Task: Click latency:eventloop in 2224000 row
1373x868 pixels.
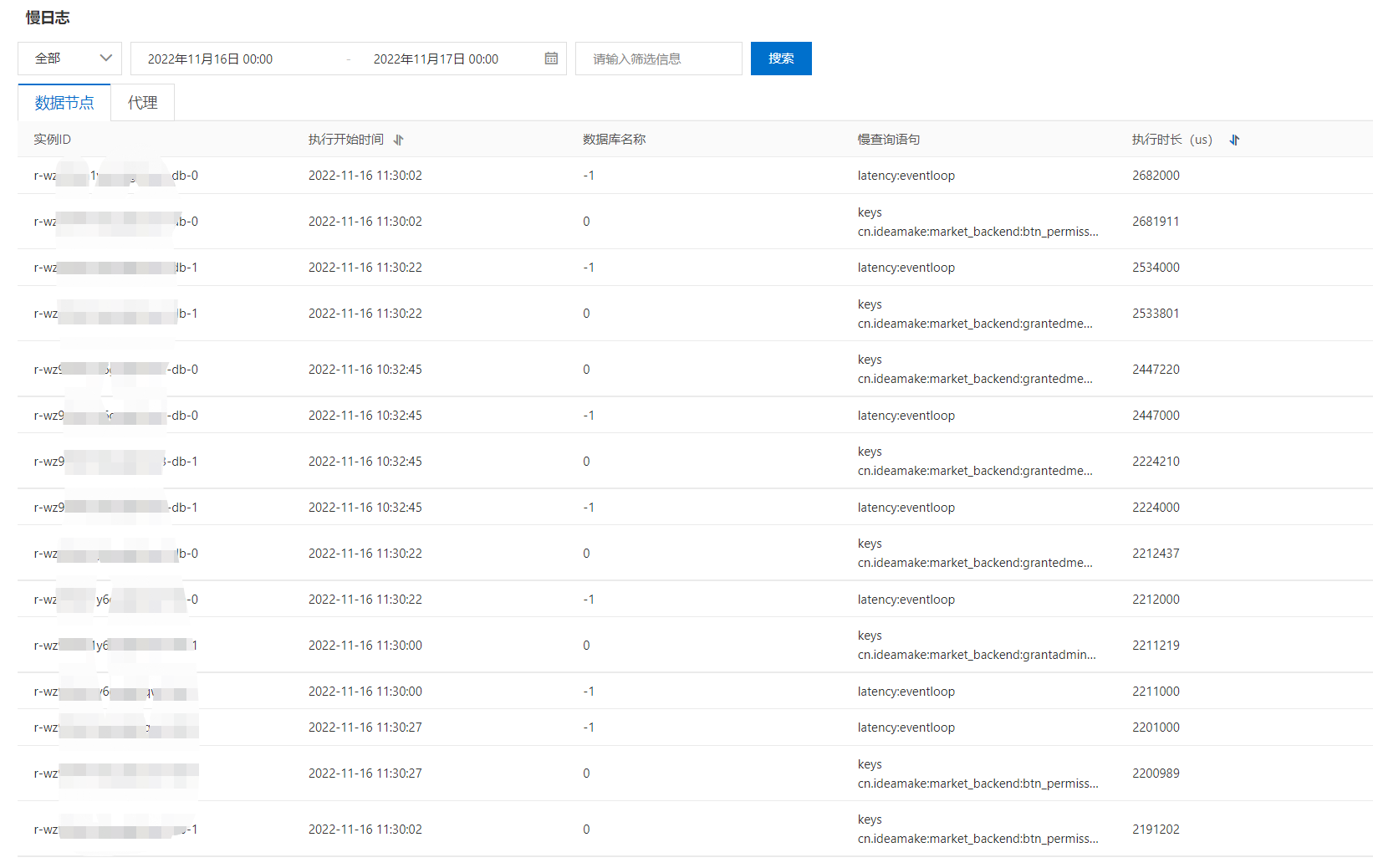Action: [906, 508]
